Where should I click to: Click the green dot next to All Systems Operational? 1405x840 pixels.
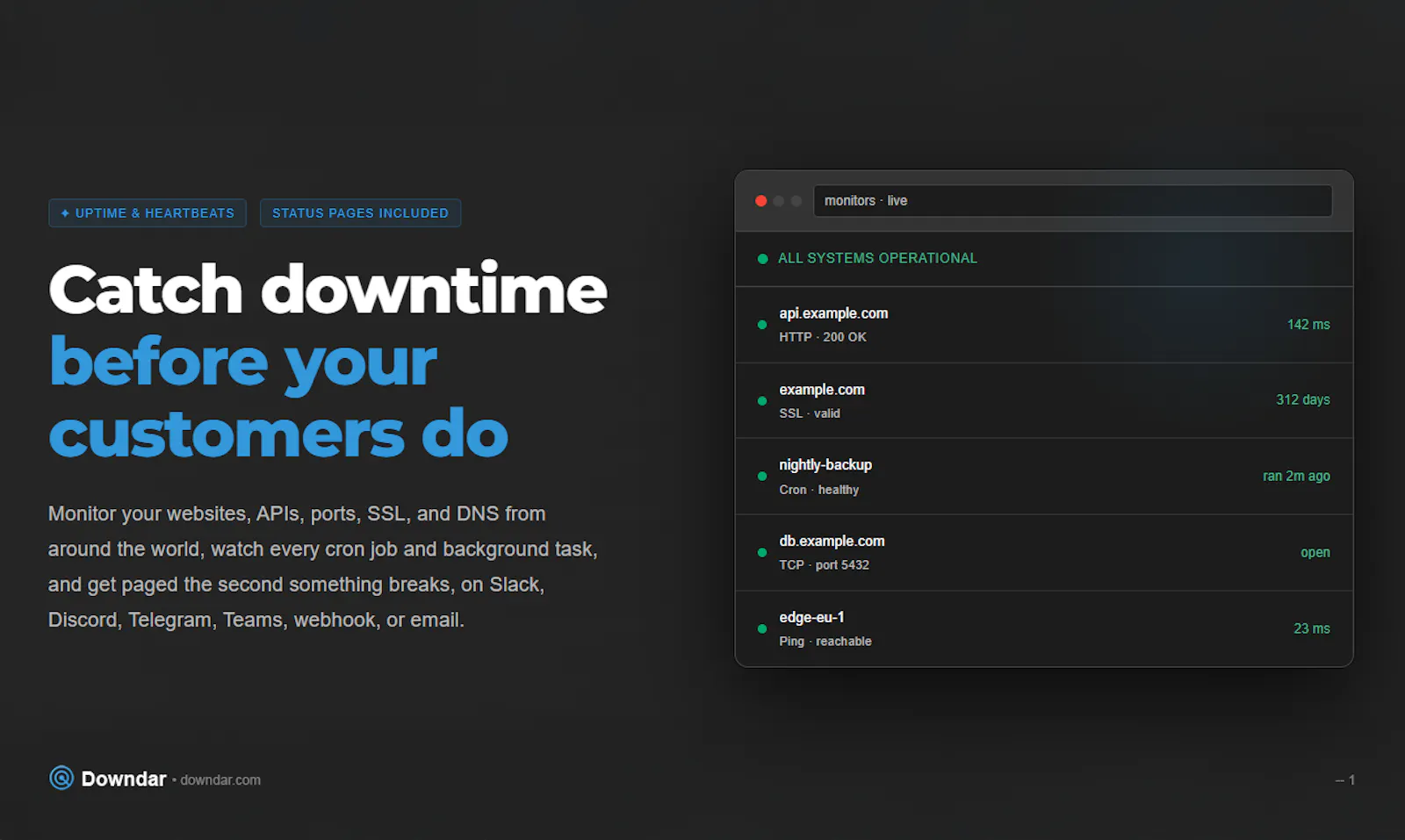pyautogui.click(x=762, y=259)
